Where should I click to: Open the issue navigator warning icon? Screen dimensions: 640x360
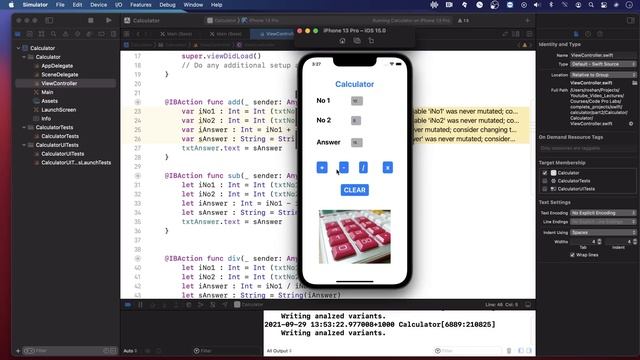click(x=65, y=34)
